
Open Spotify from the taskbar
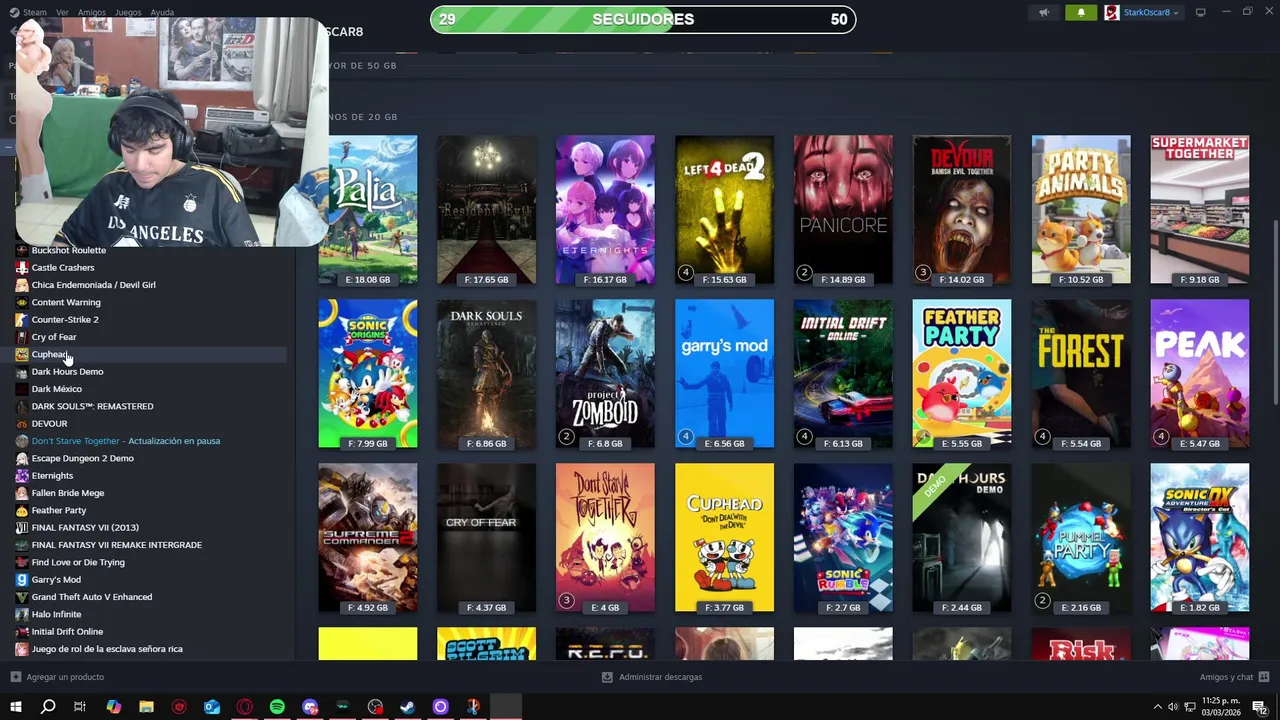click(277, 707)
